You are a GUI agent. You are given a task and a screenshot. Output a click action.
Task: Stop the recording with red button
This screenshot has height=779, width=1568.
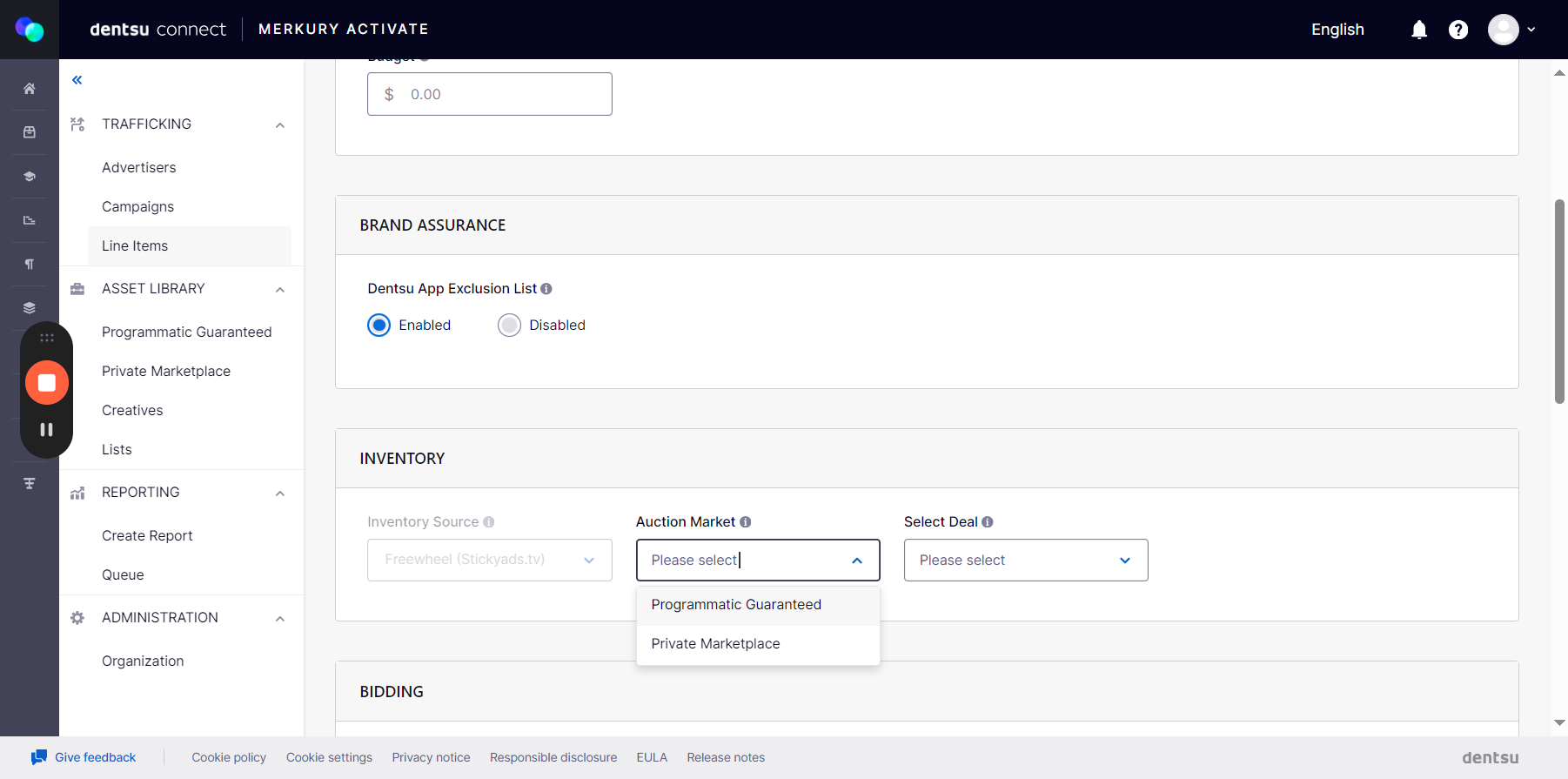[47, 383]
